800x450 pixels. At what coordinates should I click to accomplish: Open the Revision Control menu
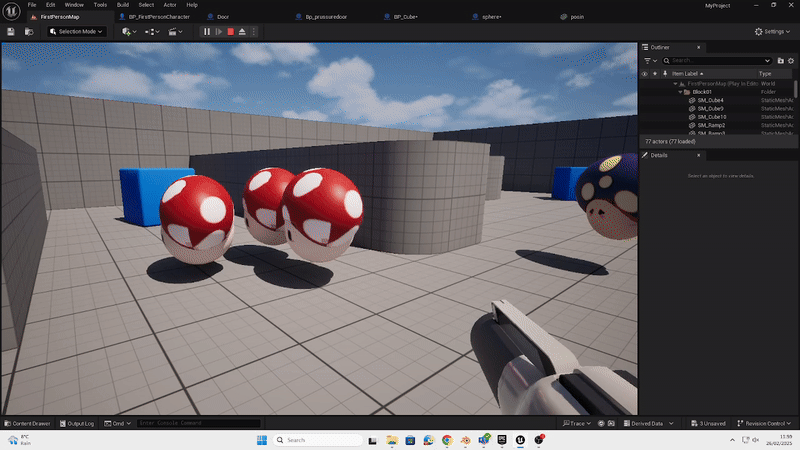764,423
